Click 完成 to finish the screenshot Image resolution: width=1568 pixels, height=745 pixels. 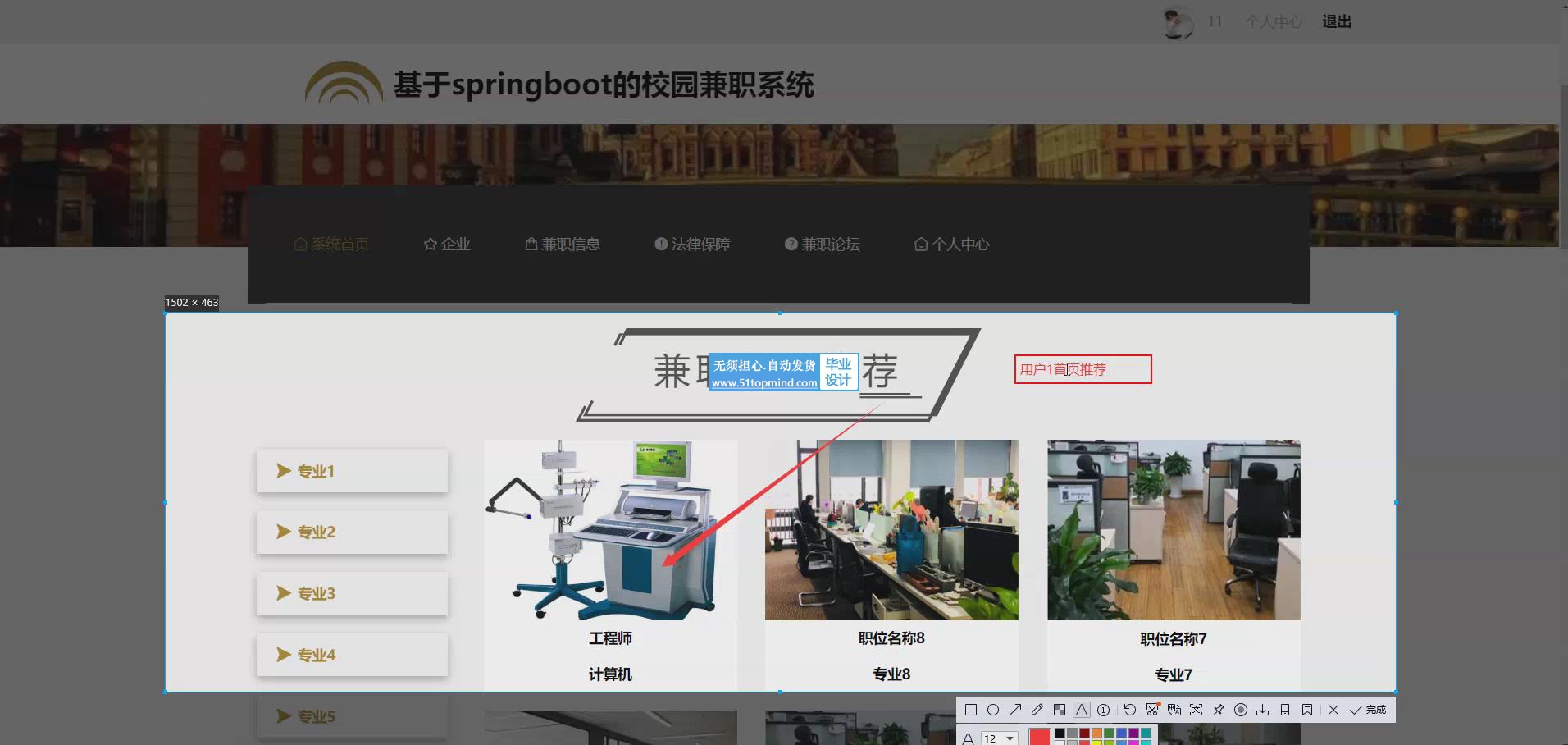pos(1368,710)
